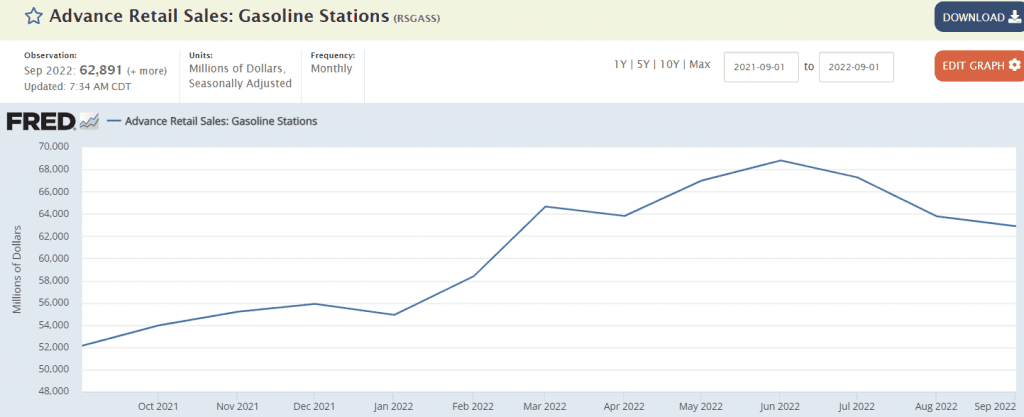Click the Monthly frequency text
This screenshot has width=1024, height=417.
click(x=331, y=69)
